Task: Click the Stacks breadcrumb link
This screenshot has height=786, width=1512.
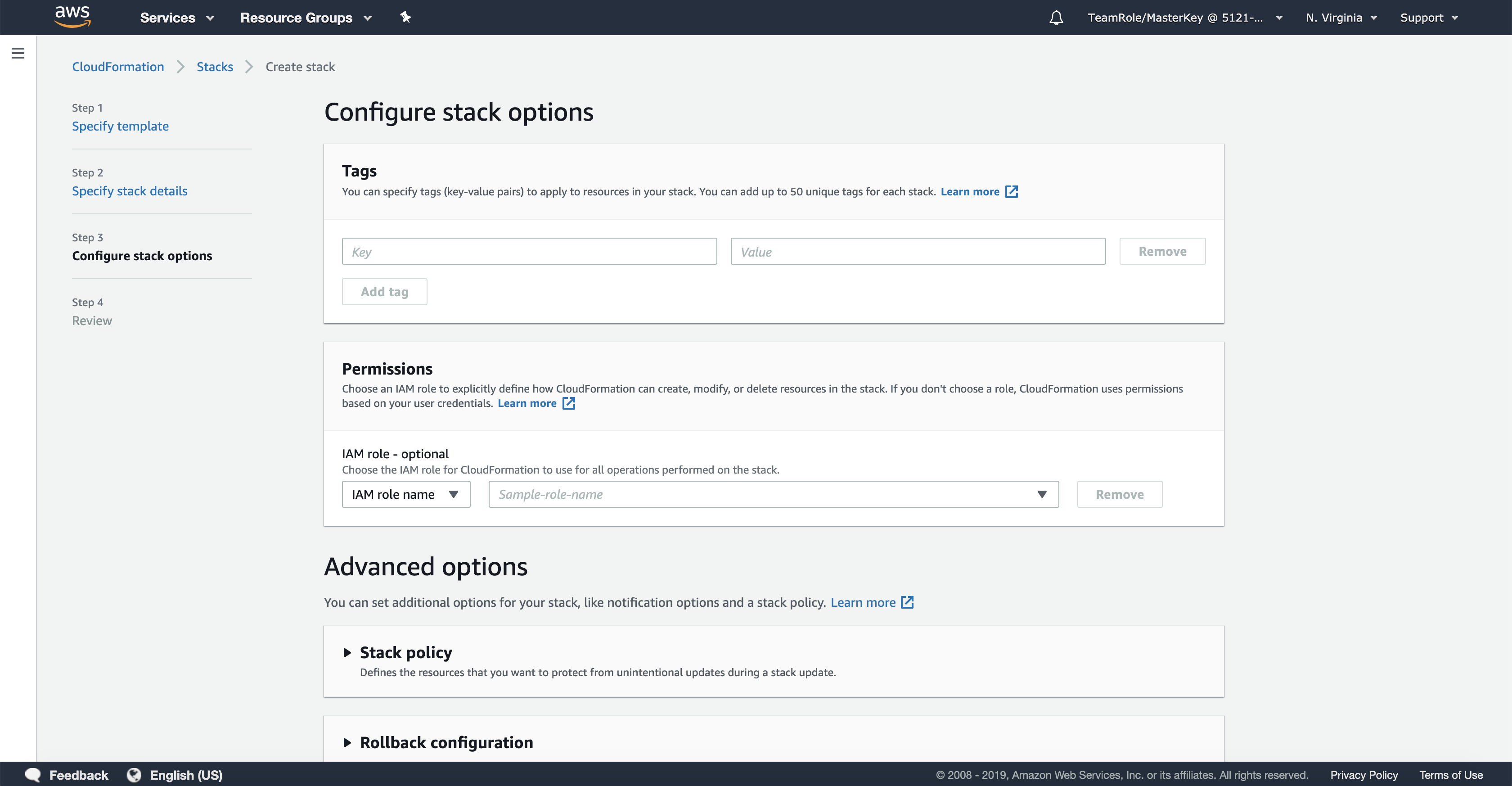Action: click(x=215, y=67)
